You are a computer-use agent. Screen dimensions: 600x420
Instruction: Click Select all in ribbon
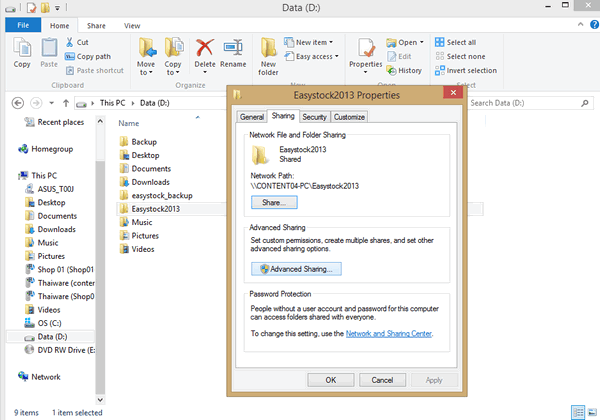coord(455,42)
